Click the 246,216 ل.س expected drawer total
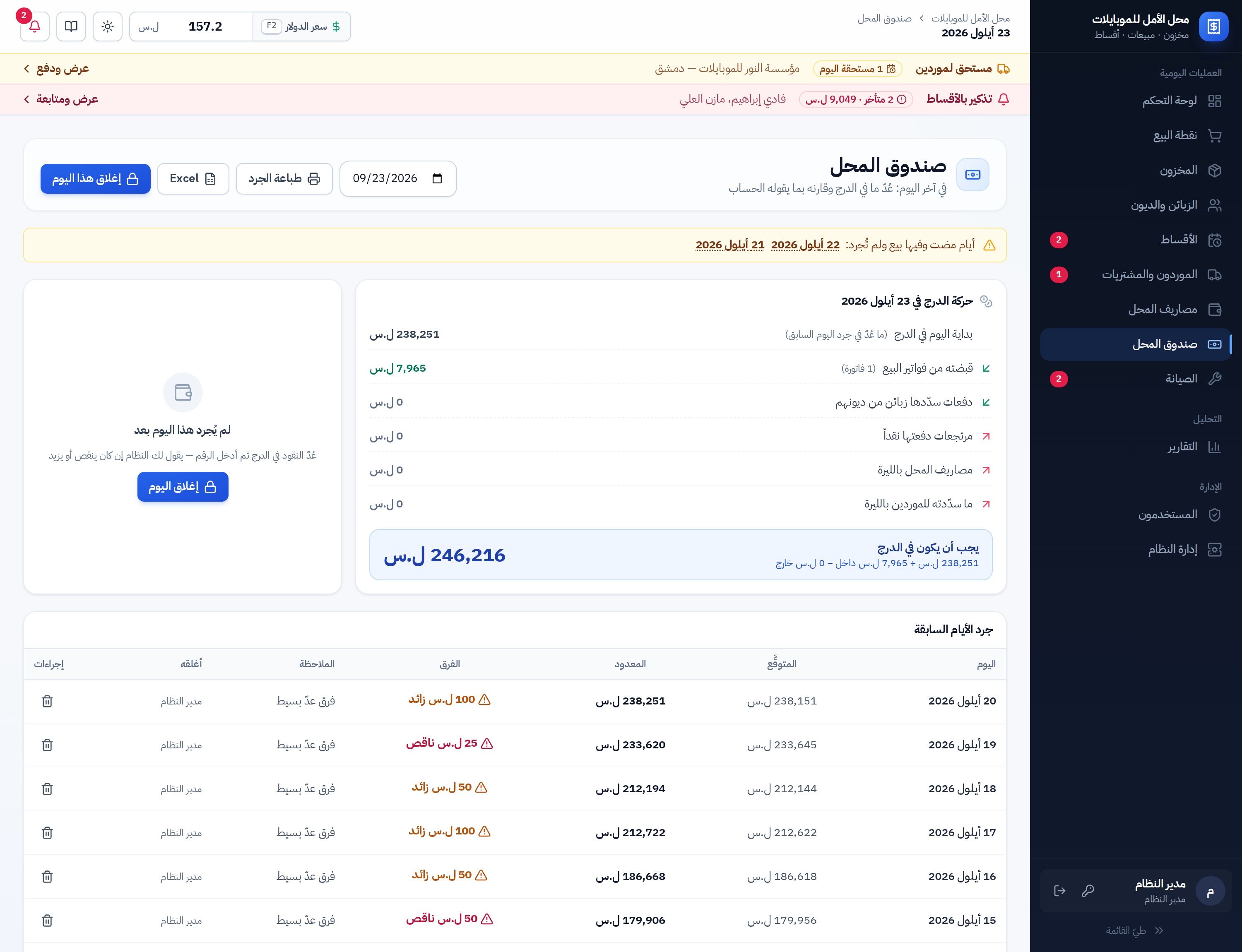 [x=444, y=555]
